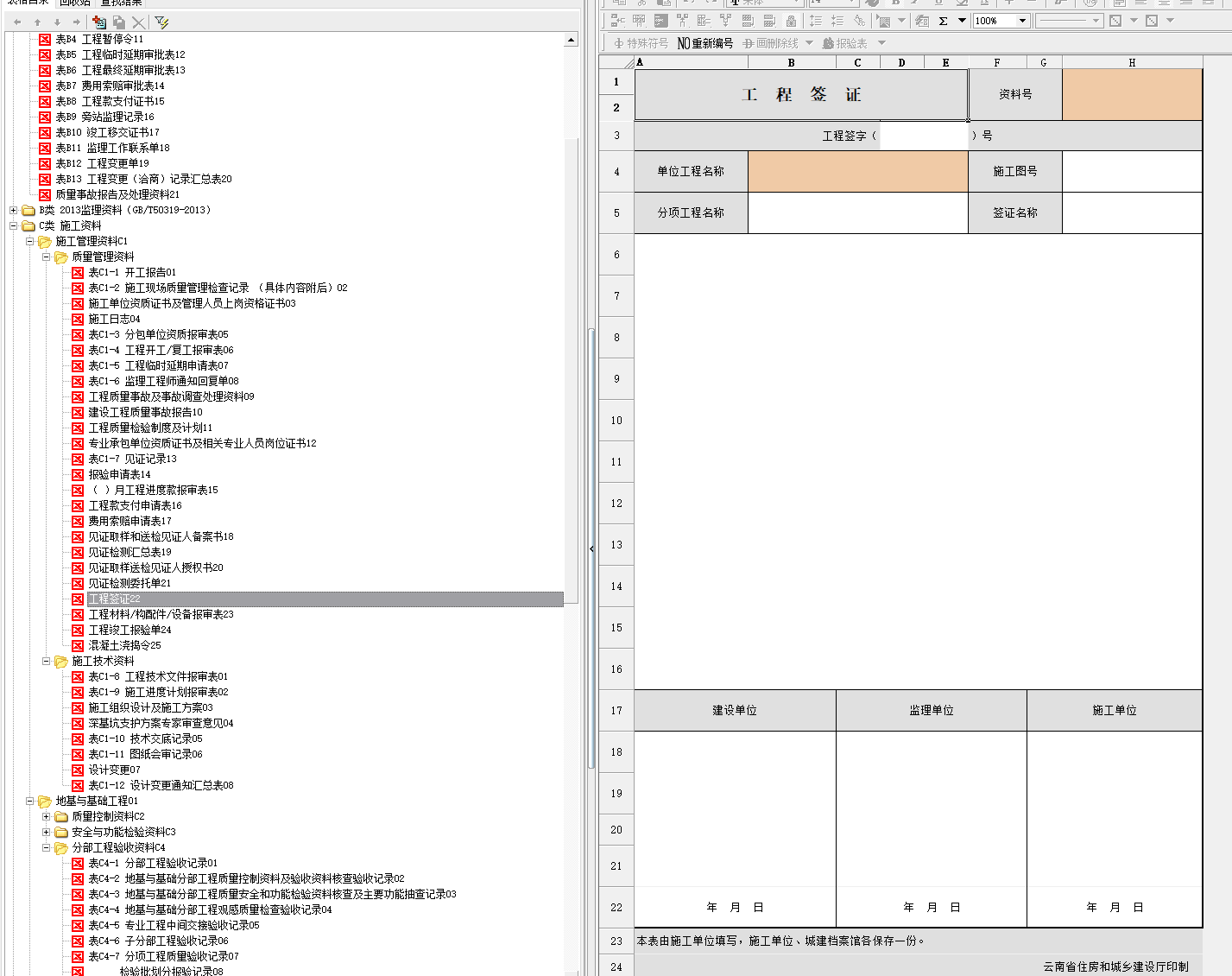Click the 监理单位 header cell
Screen dimensions: 1232x976
coord(932,710)
